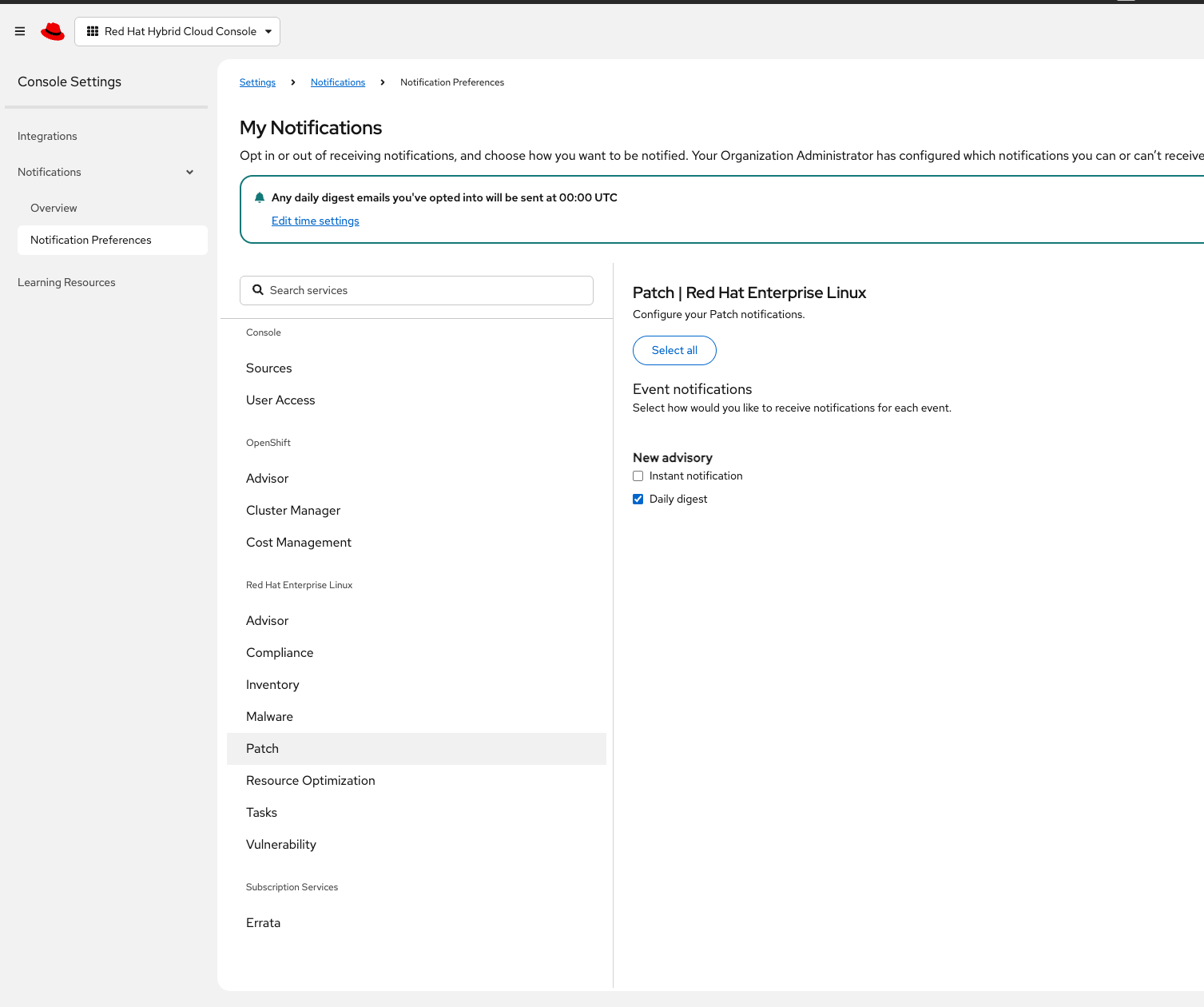Select Cluster Manager under OpenShift
Screen dimensions: 1204x1007
(293, 511)
